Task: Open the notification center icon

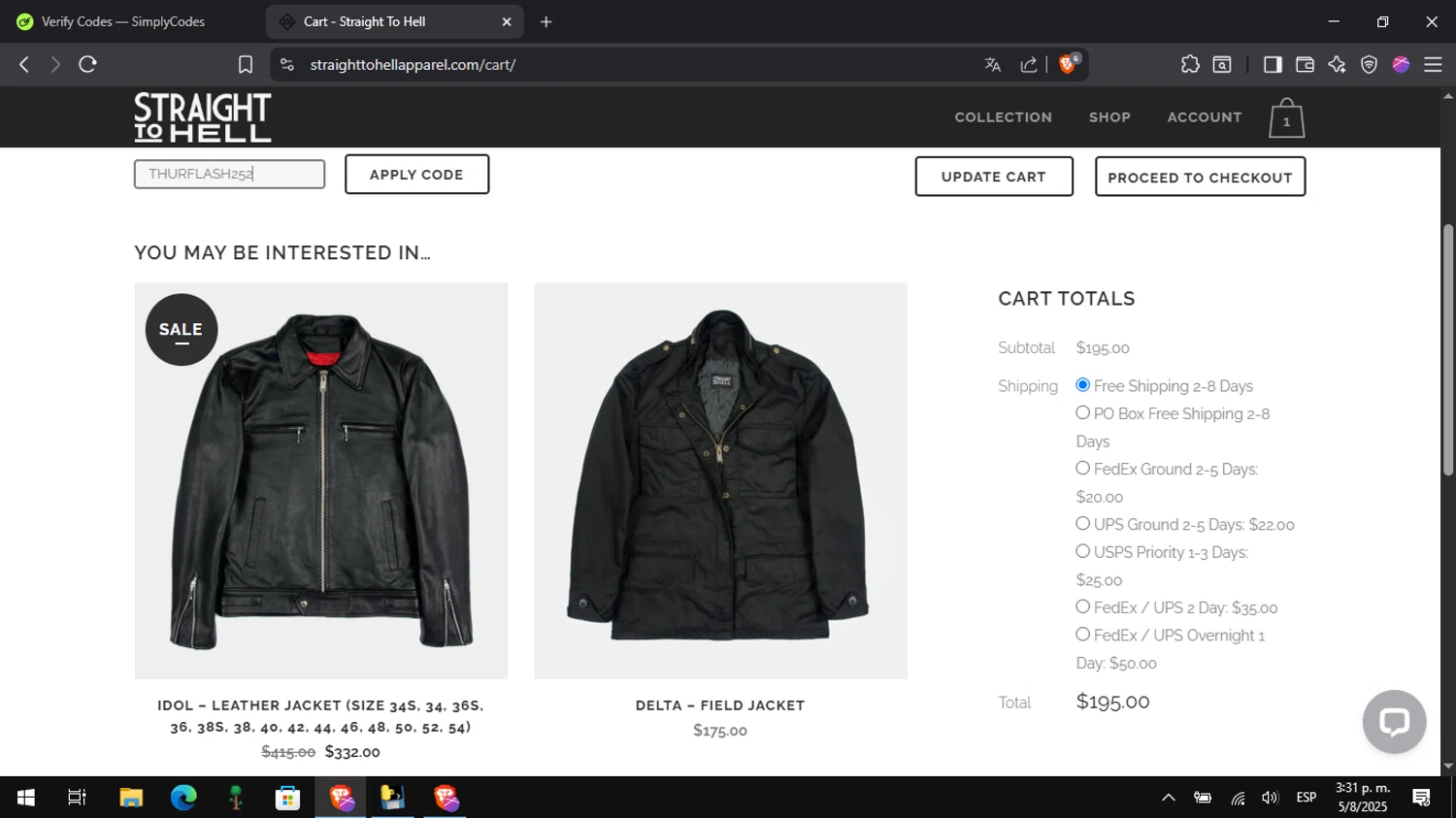Action: 1422,798
